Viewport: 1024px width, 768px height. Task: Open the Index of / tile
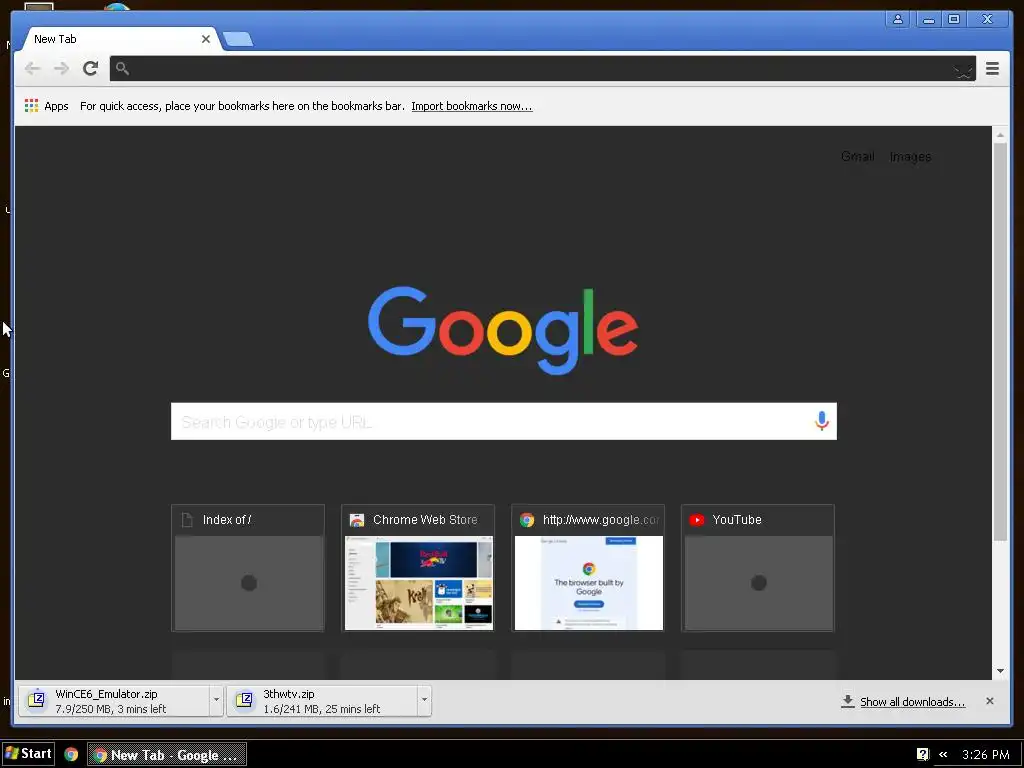248,568
